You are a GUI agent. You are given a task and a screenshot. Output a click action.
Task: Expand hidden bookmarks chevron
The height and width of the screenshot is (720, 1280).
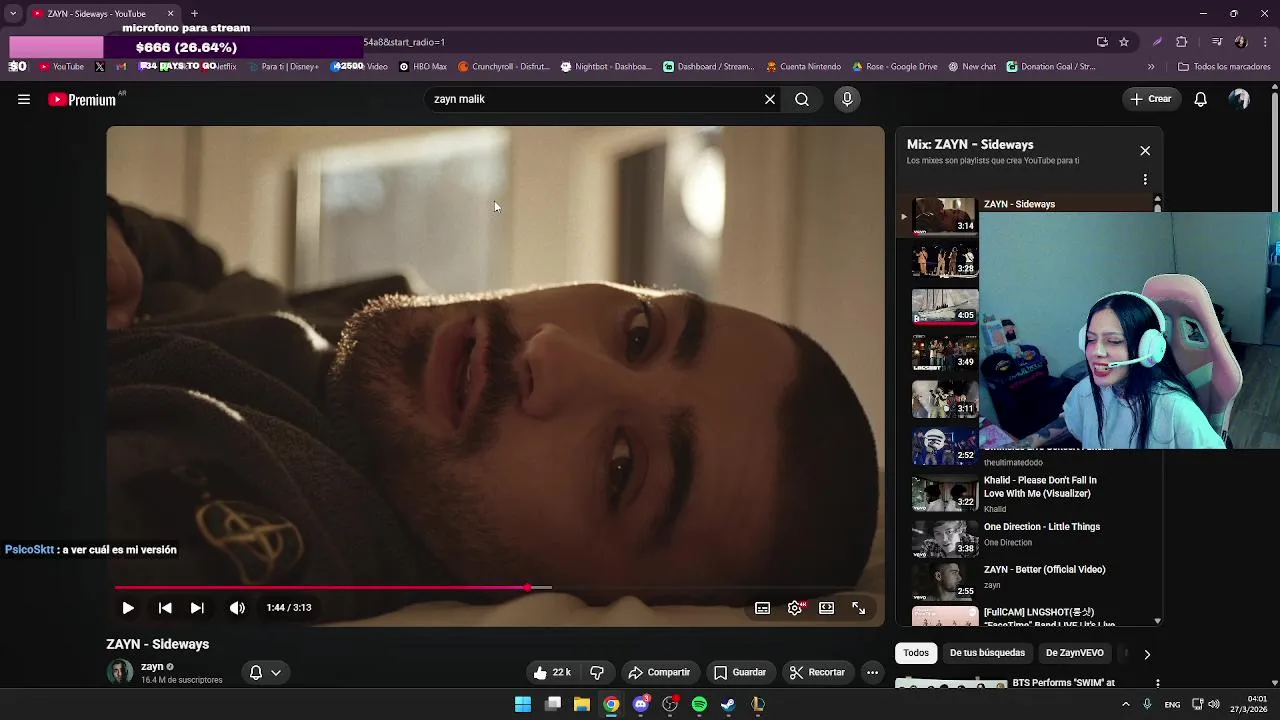click(1151, 67)
